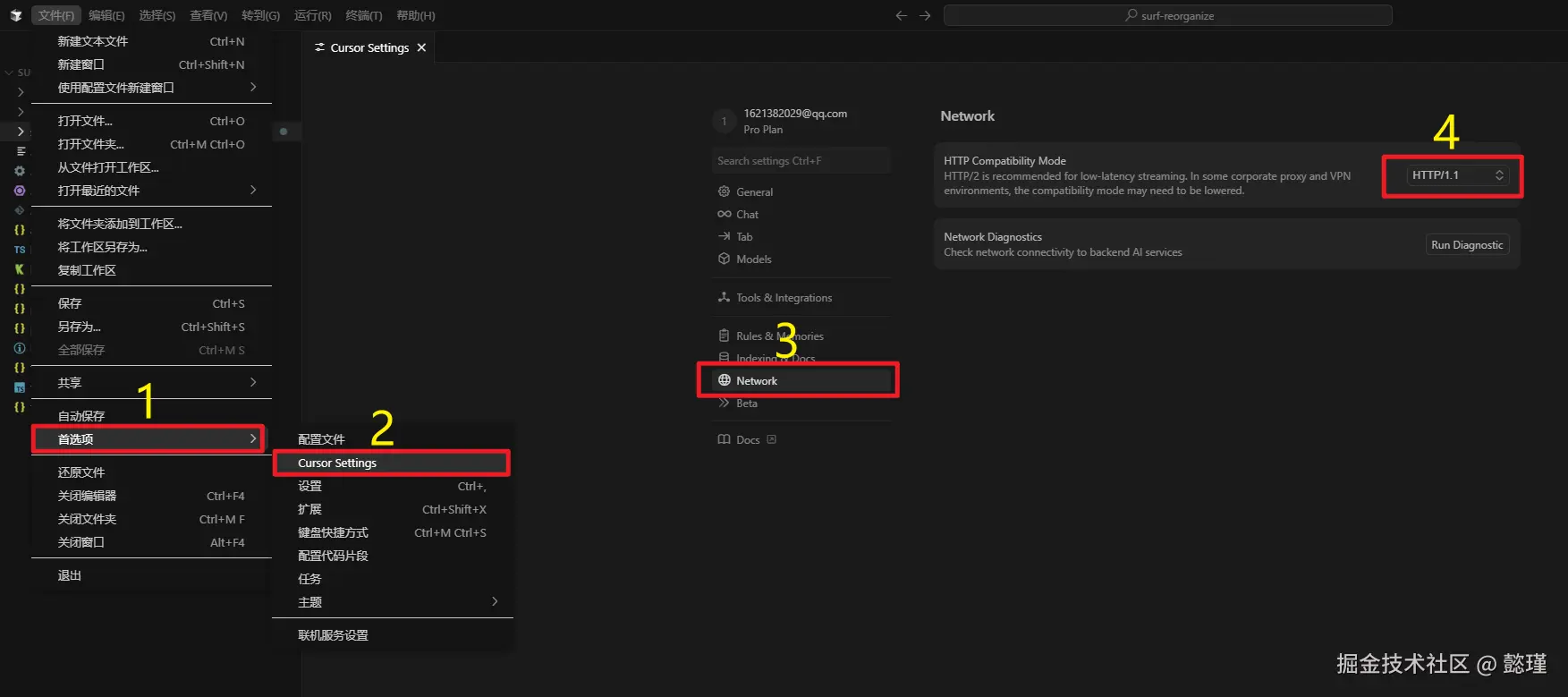Image resolution: width=1568 pixels, height=697 pixels.
Task: Click the surf-reorganize search box
Action: (1167, 15)
